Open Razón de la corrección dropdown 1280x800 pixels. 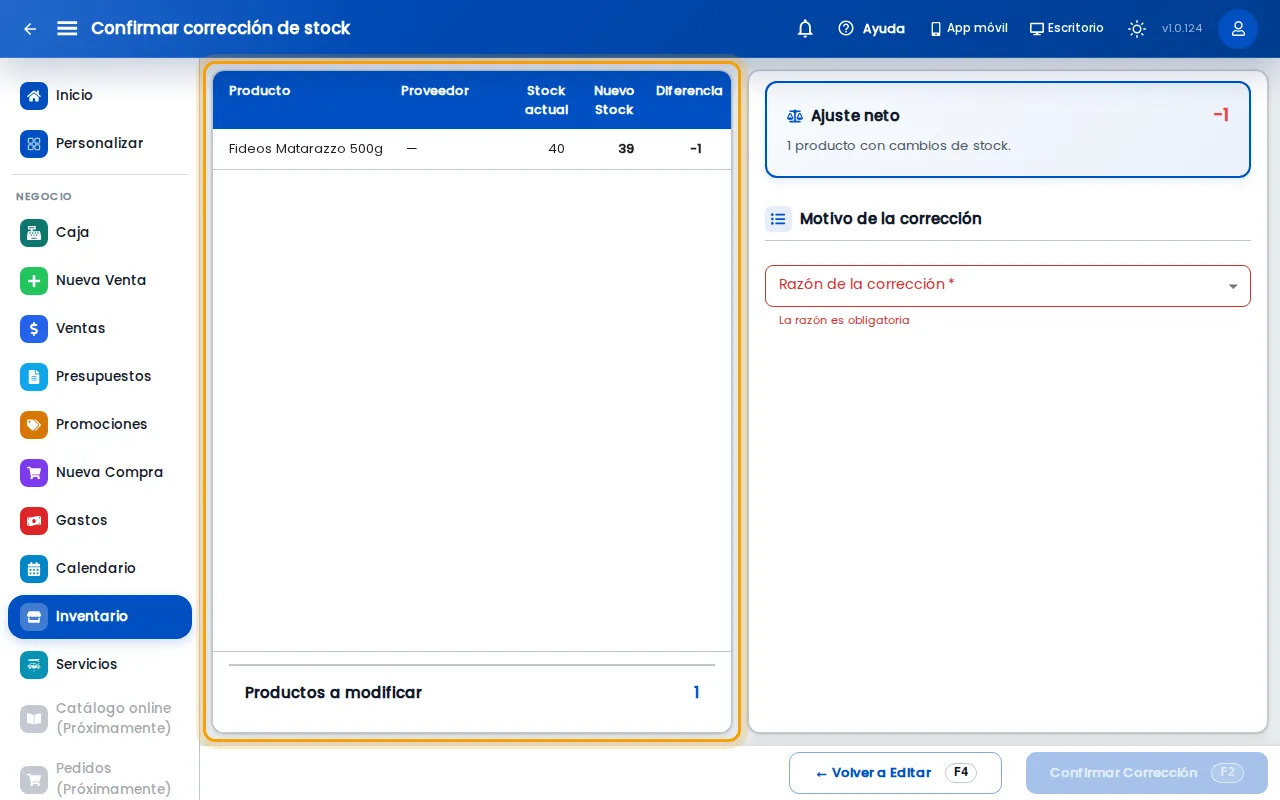[x=1008, y=286]
